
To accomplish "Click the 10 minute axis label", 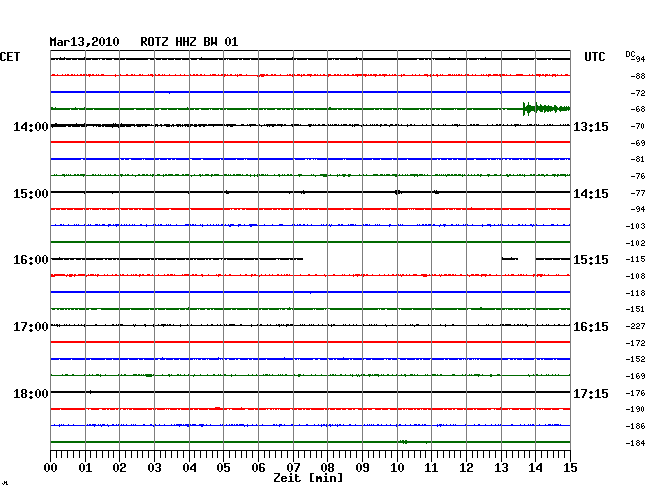I will [x=397, y=468].
